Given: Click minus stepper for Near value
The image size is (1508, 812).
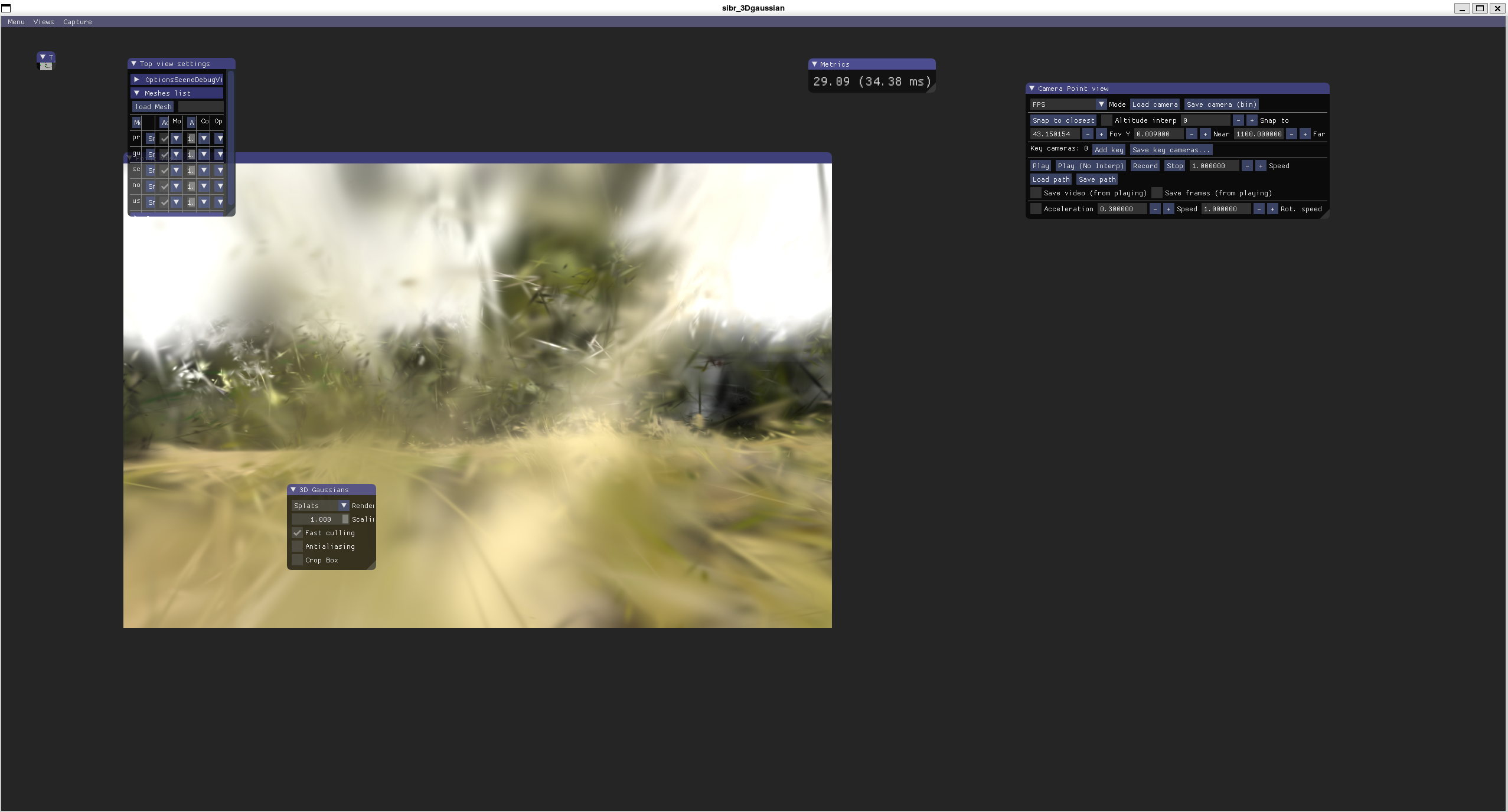Looking at the screenshot, I should pos(1192,134).
